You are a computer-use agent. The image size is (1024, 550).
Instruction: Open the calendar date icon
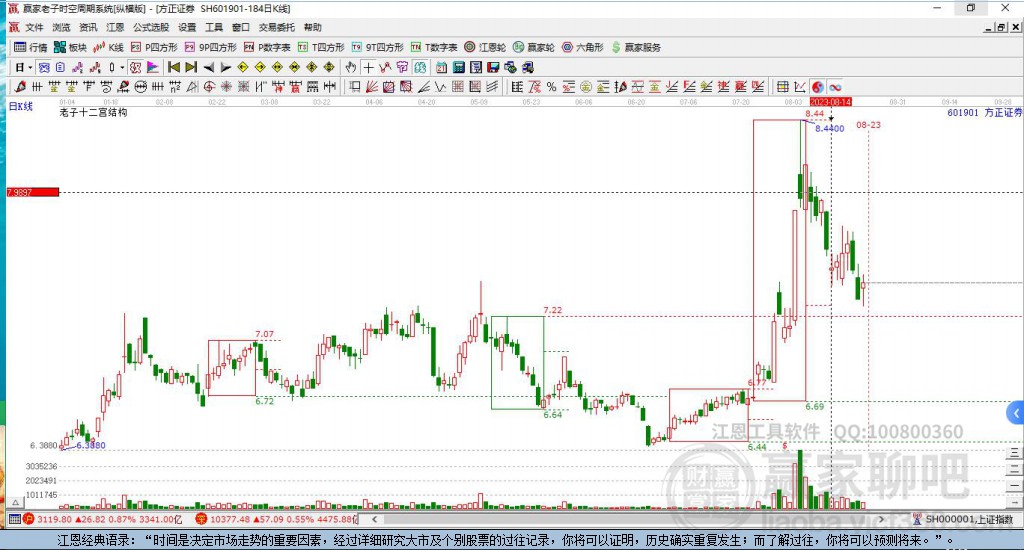(441, 67)
